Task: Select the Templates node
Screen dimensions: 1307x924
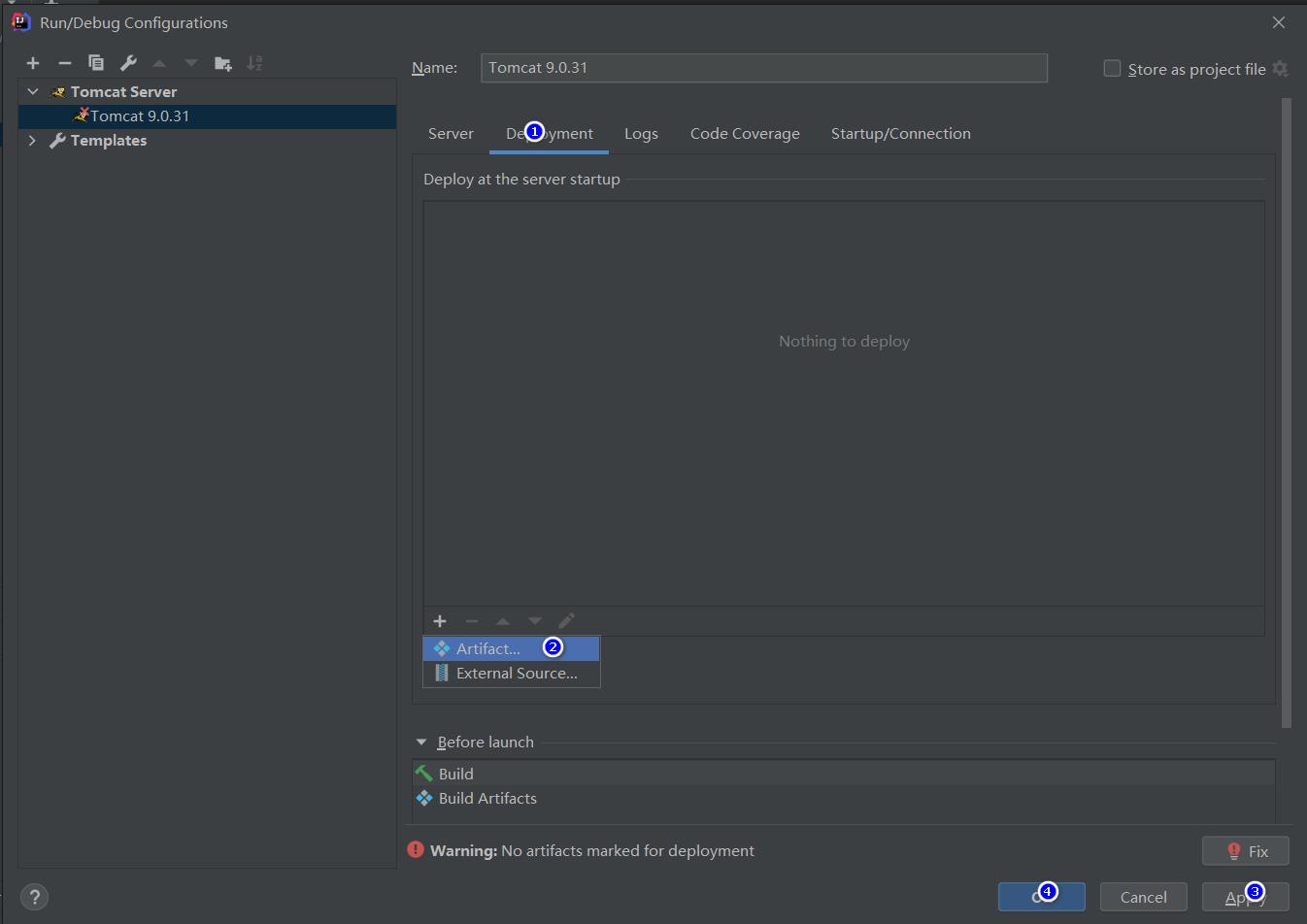Action: tap(207, 140)
